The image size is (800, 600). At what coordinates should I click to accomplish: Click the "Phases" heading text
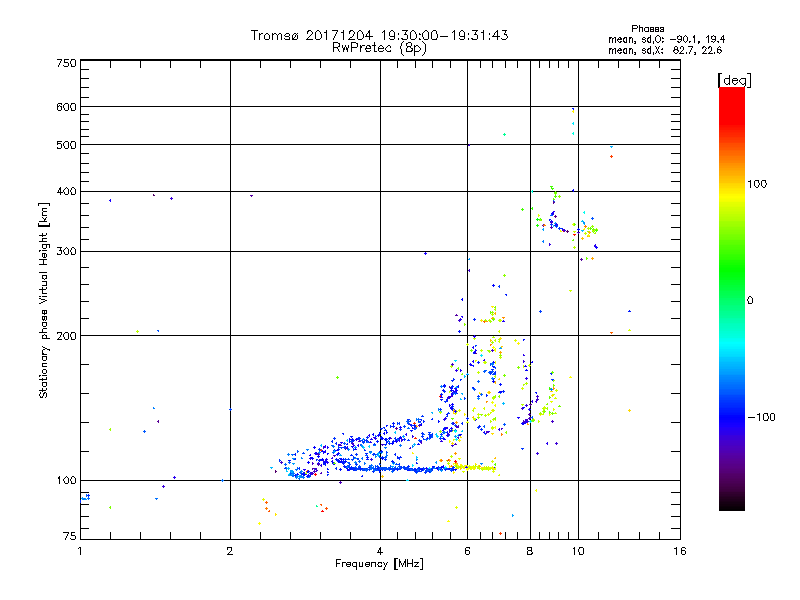pyautogui.click(x=647, y=29)
